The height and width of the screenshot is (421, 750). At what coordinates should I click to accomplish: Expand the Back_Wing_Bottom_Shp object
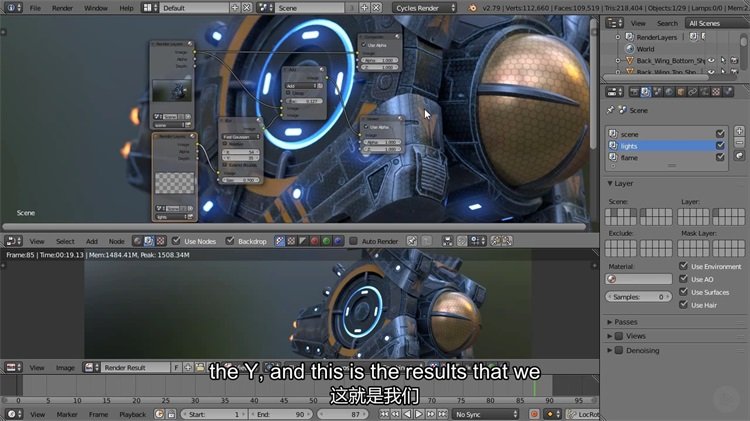(x=618, y=61)
